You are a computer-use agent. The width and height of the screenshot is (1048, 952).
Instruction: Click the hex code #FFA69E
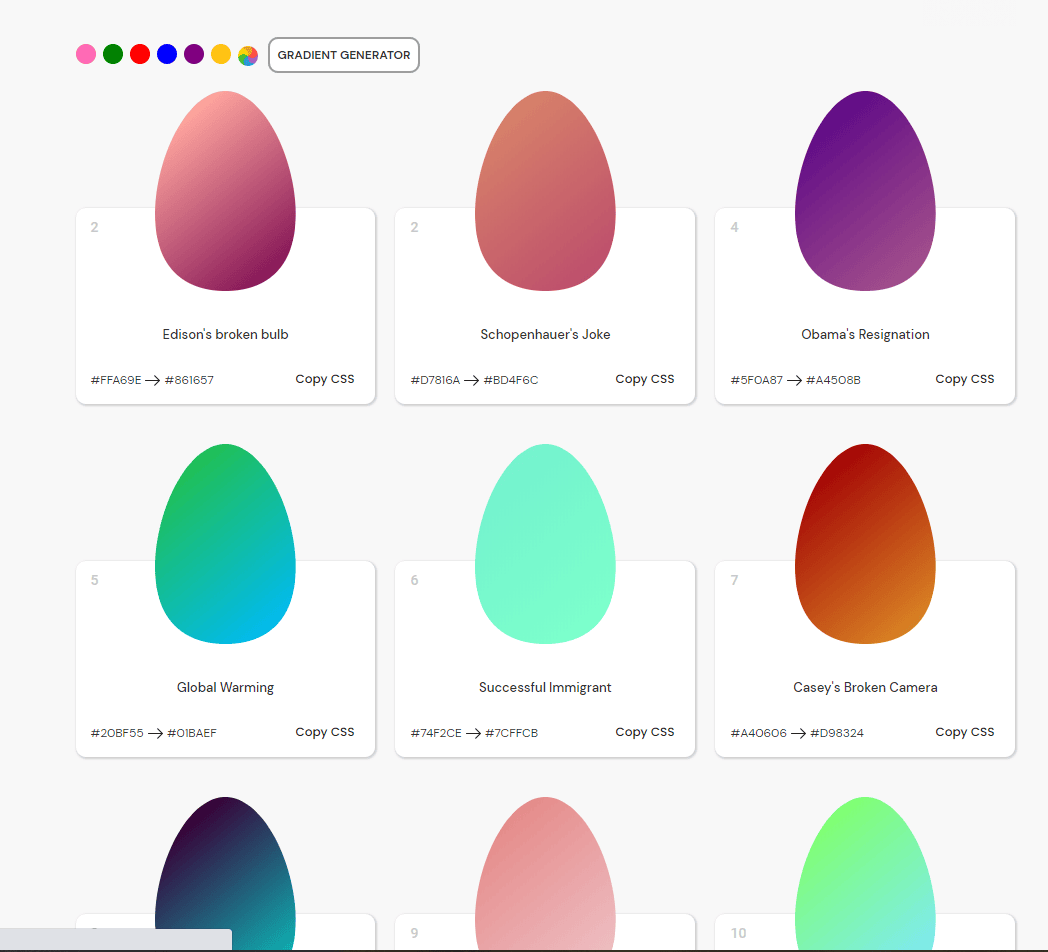pos(116,380)
